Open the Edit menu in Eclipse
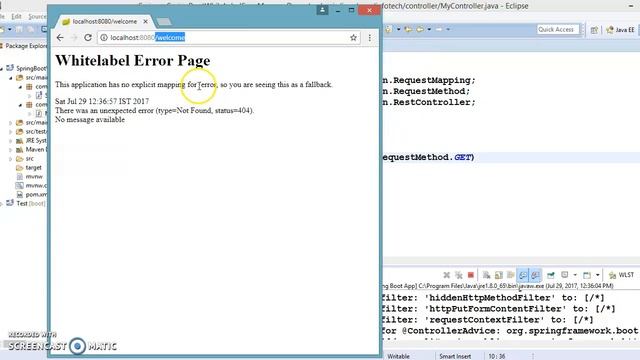The image size is (640, 360). [x=17, y=16]
